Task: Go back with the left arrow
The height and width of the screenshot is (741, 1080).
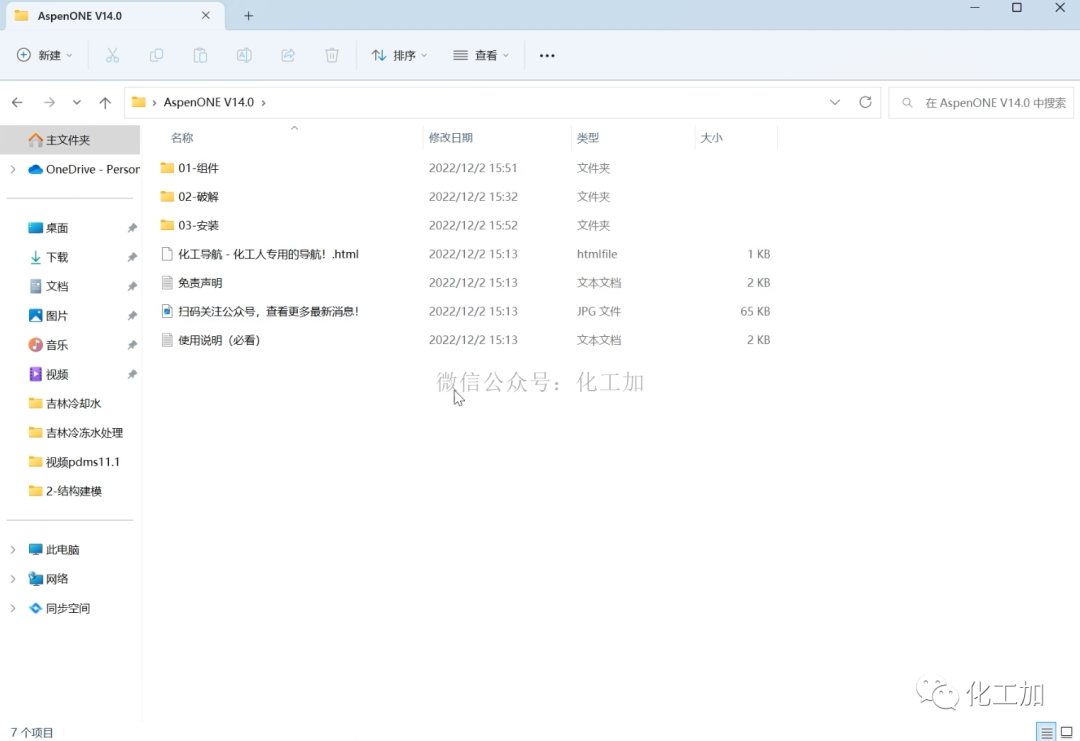Action: 17,103
